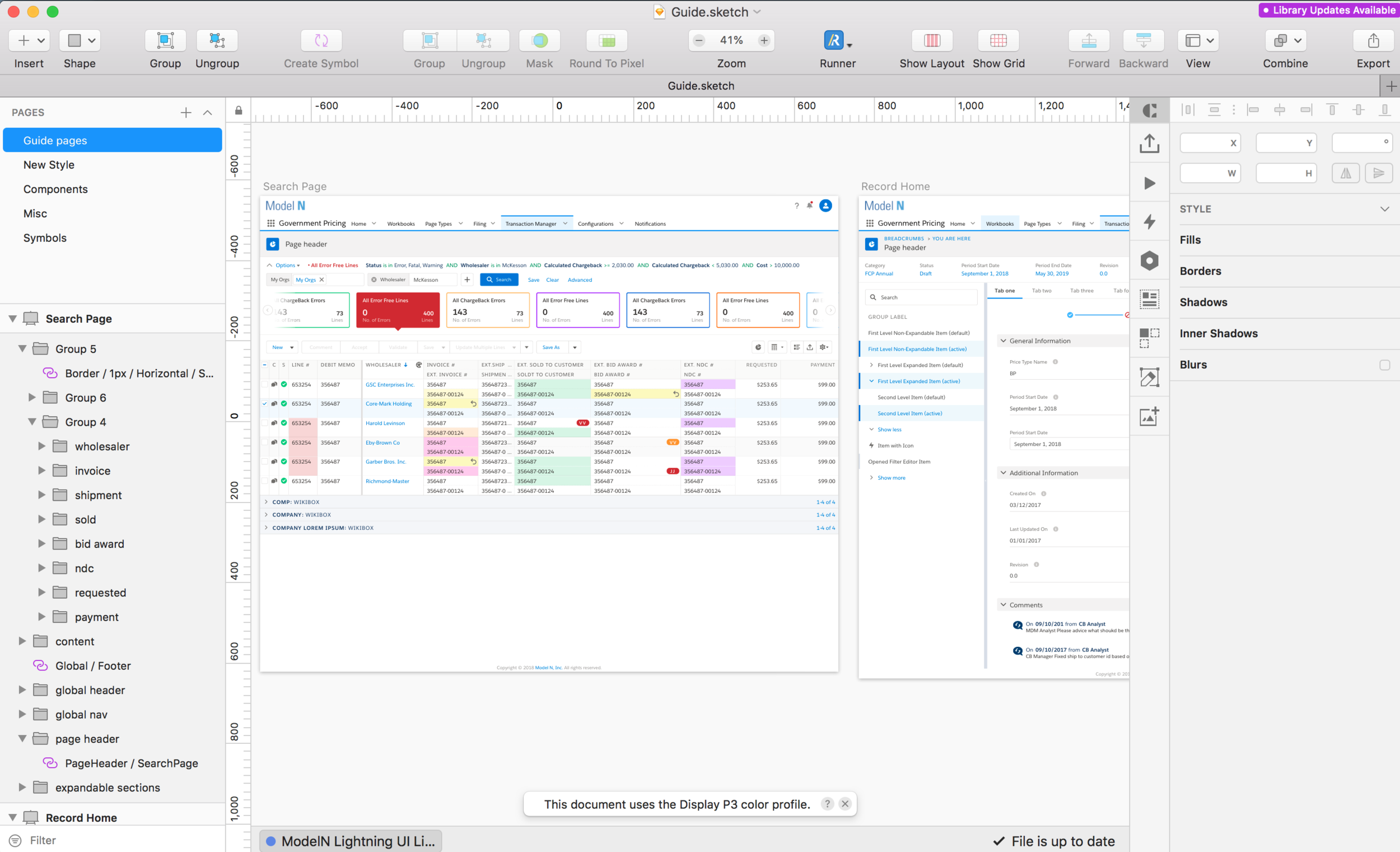
Task: Open the View options dropdown
Action: point(1198,40)
